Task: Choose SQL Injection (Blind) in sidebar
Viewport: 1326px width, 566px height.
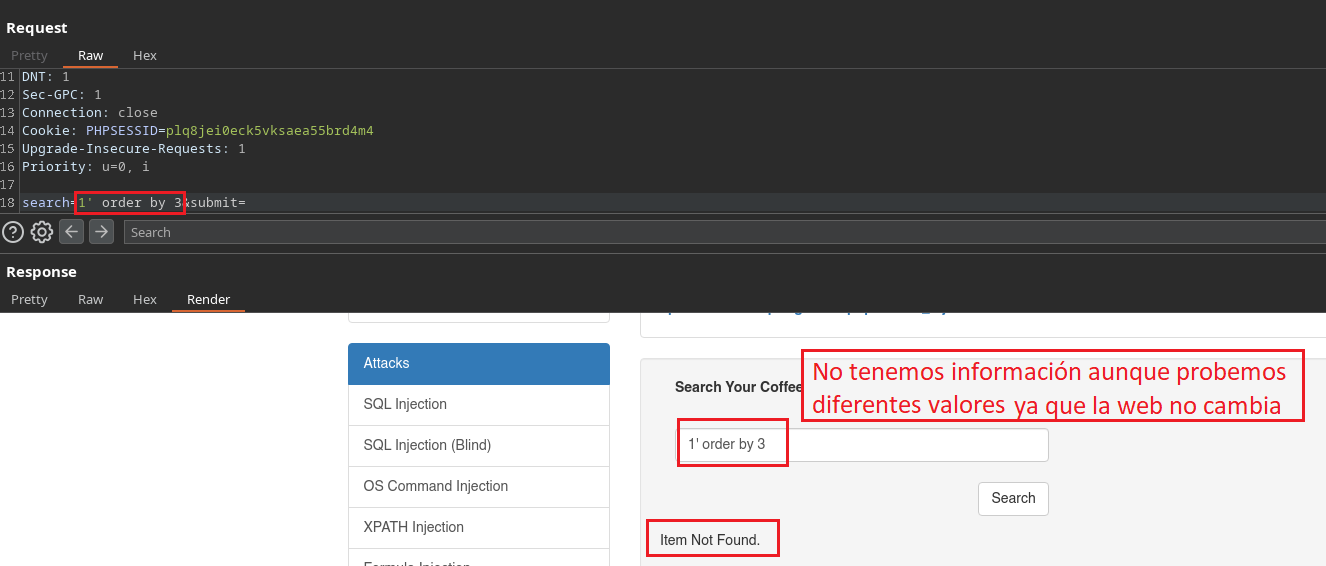Action: pyautogui.click(x=478, y=445)
